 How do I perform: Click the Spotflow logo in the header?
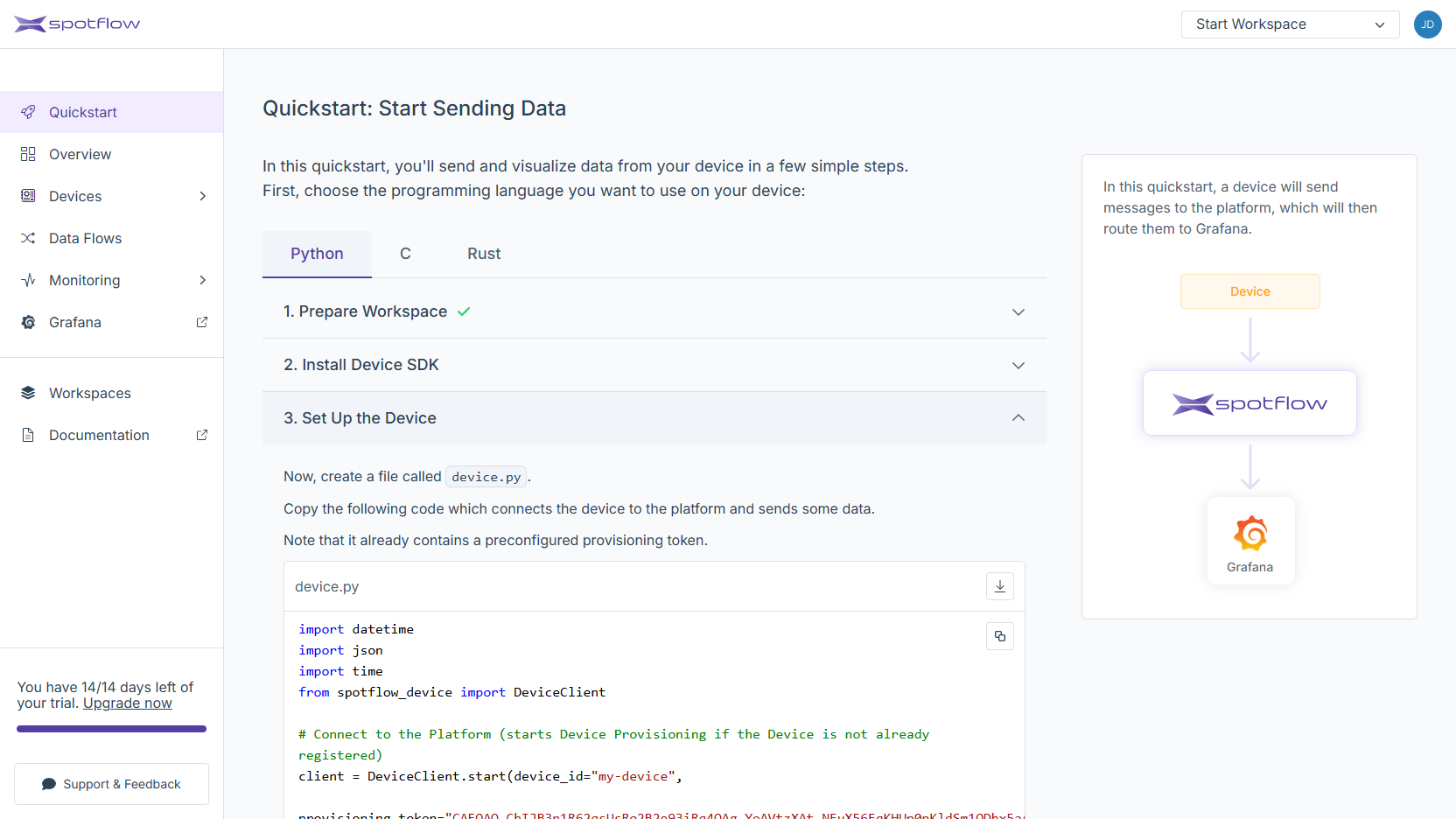pos(77,24)
